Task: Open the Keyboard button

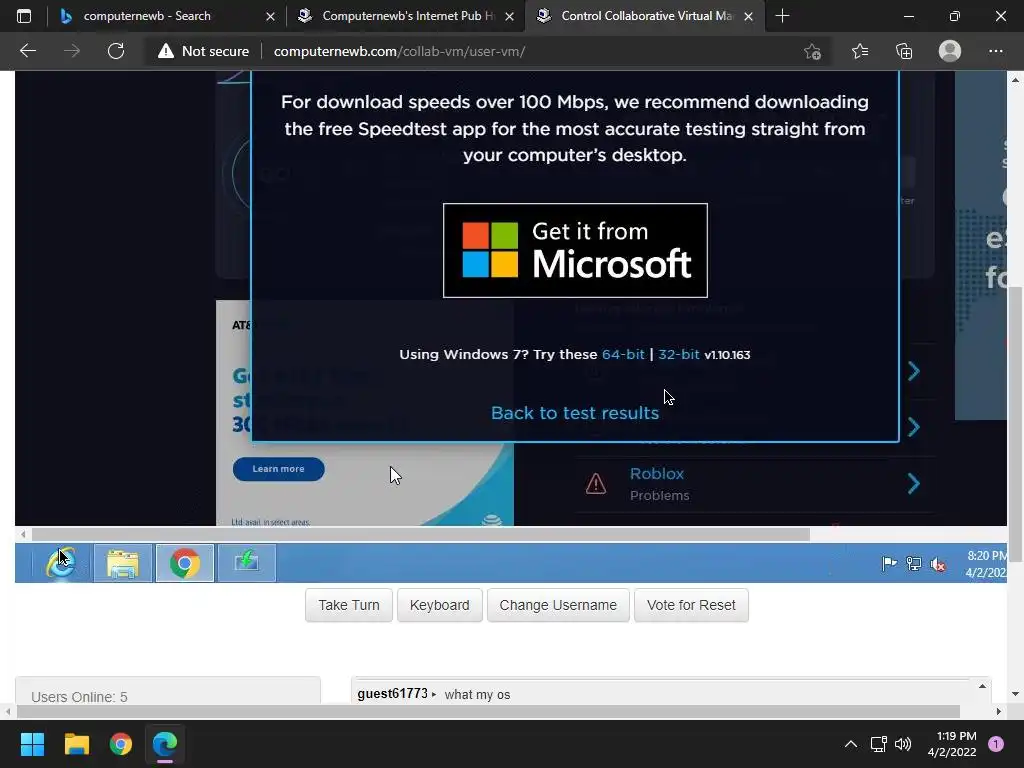Action: click(x=440, y=605)
